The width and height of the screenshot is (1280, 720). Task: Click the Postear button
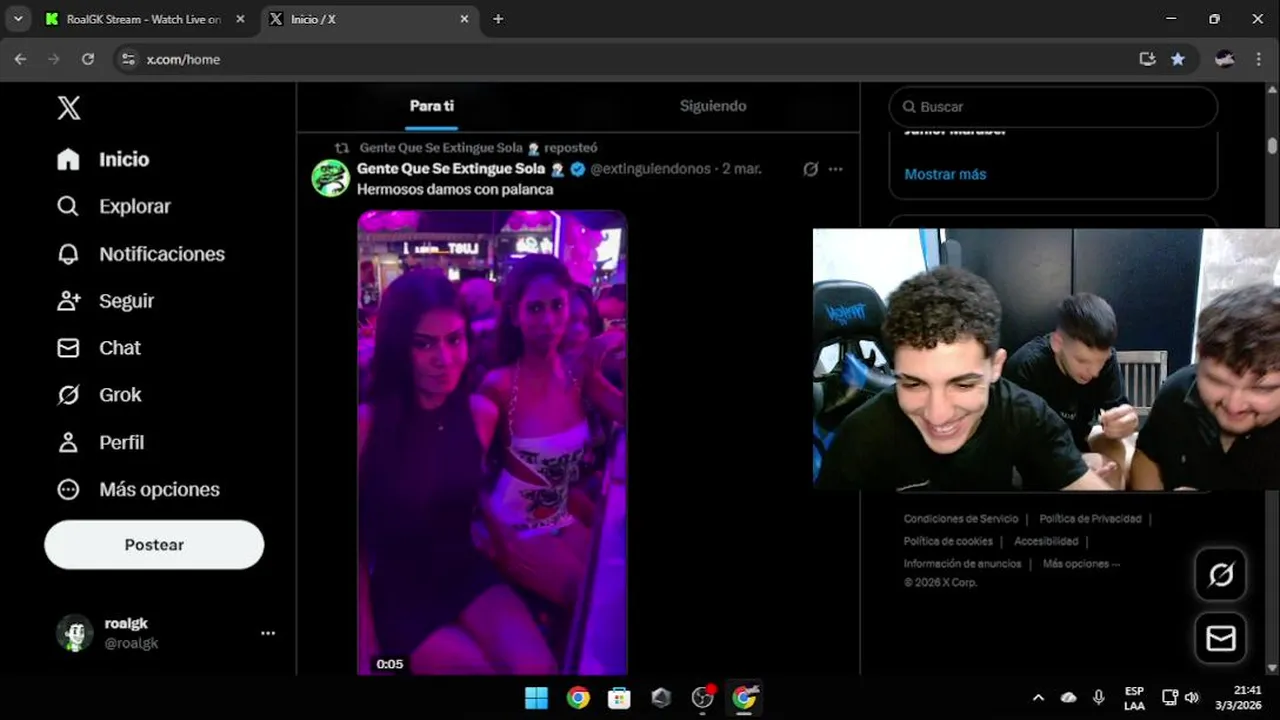coord(154,545)
